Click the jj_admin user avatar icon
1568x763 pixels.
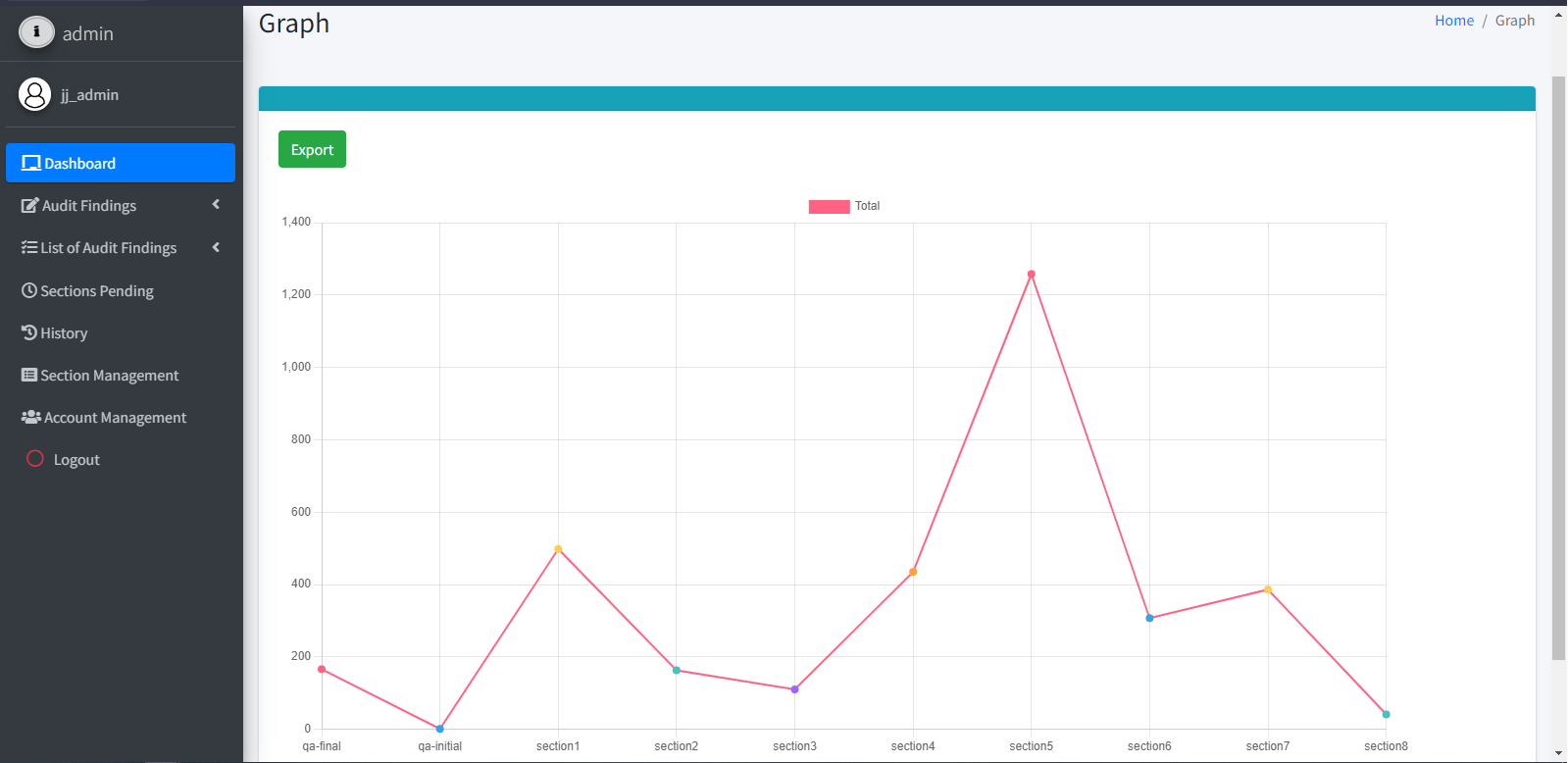click(34, 94)
